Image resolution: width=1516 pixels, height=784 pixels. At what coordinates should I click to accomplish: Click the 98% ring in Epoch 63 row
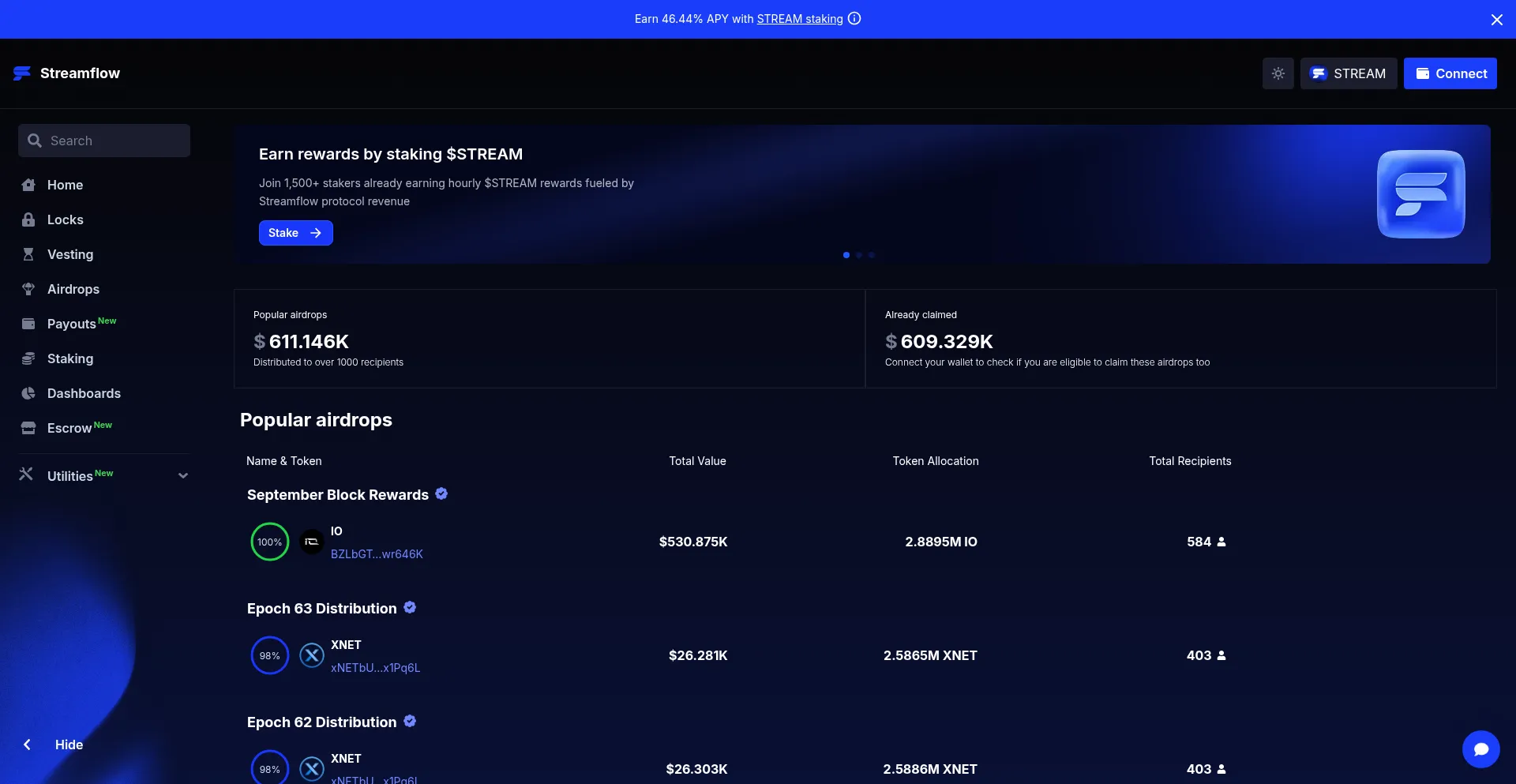tap(270, 655)
